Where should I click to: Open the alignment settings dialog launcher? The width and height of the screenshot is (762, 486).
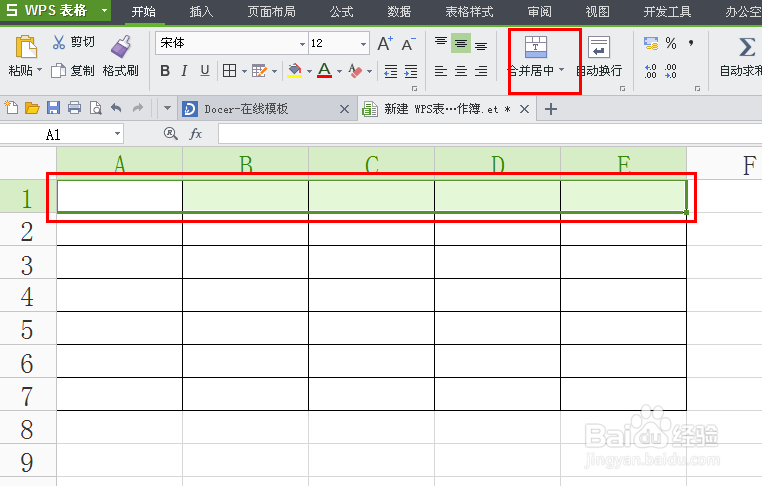pyautogui.click(x=622, y=88)
